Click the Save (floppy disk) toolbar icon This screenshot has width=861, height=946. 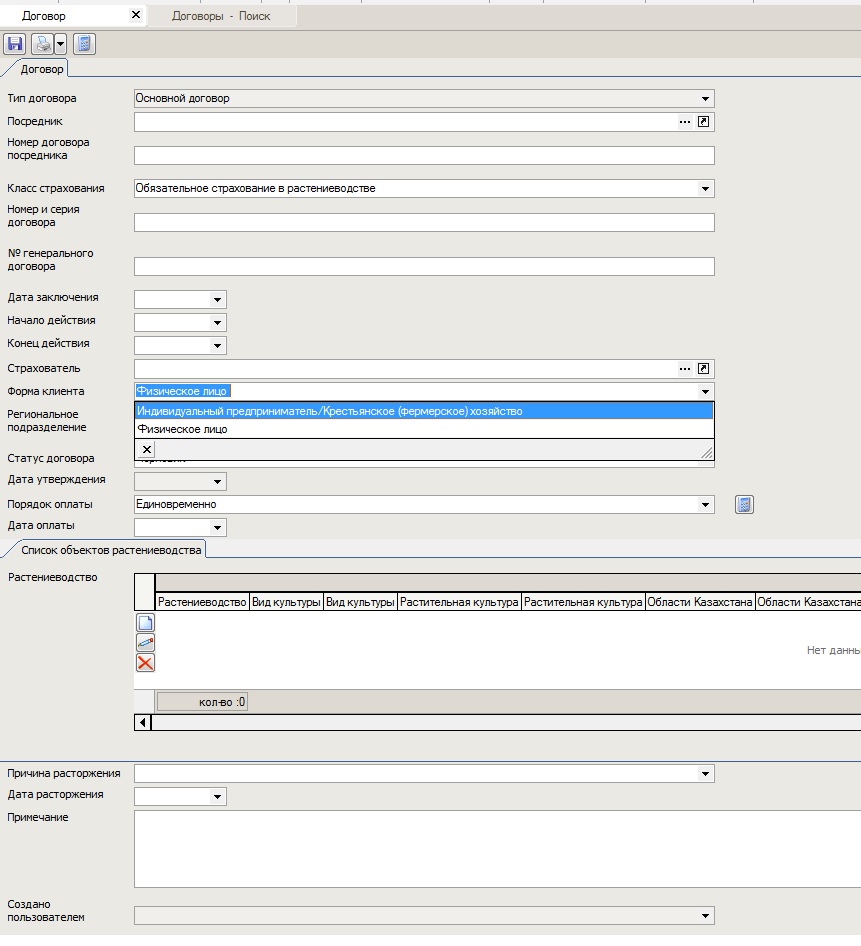(14, 44)
